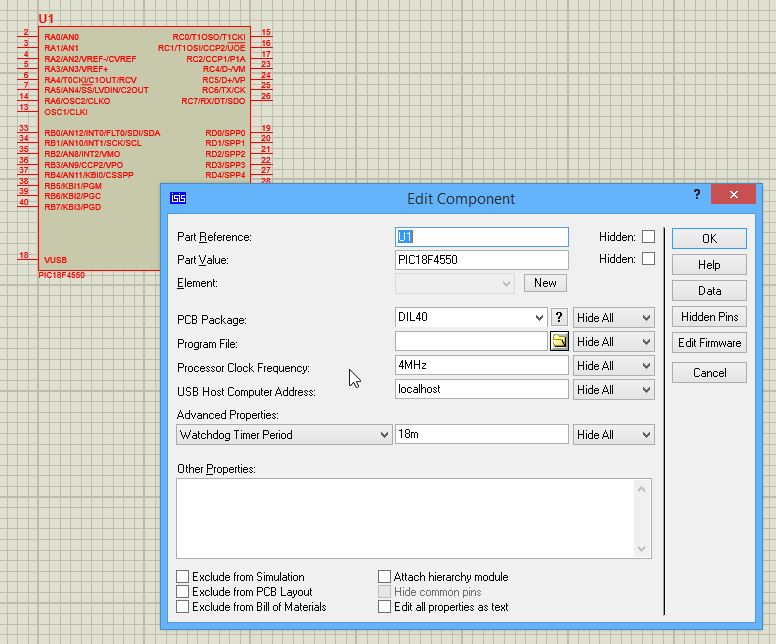This screenshot has height=644, width=776.
Task: Click Other Properties scrollbar up arrow
Action: 641,489
